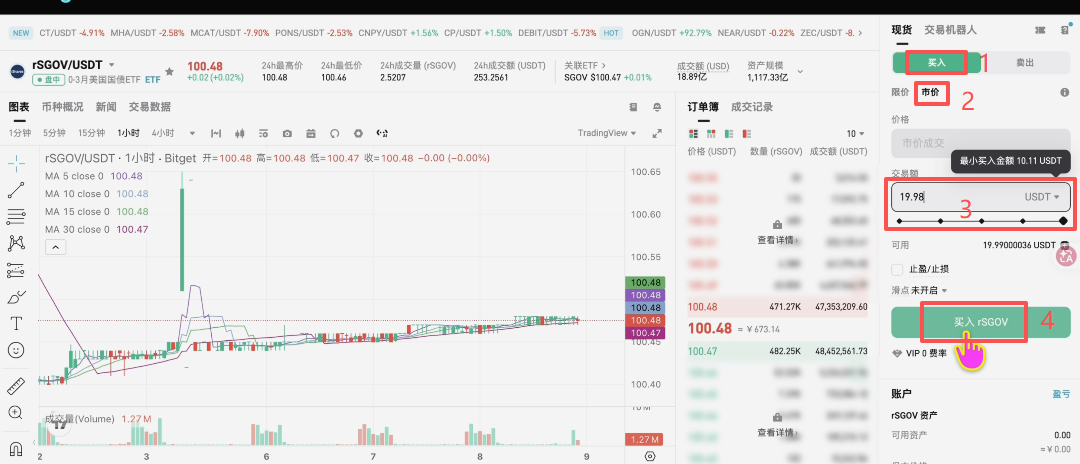Set amount slider to maximum point
Viewport: 1080px width, 464px height.
click(x=1063, y=221)
